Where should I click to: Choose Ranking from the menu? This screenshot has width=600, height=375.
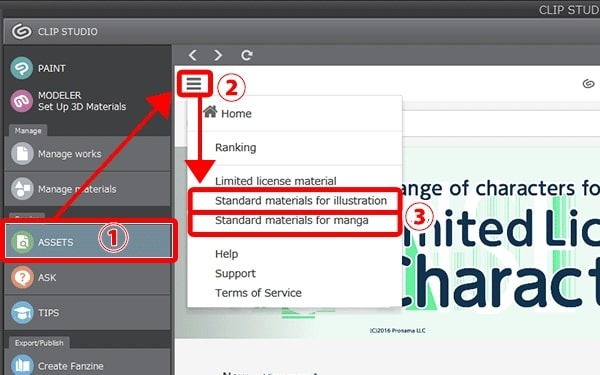235,147
